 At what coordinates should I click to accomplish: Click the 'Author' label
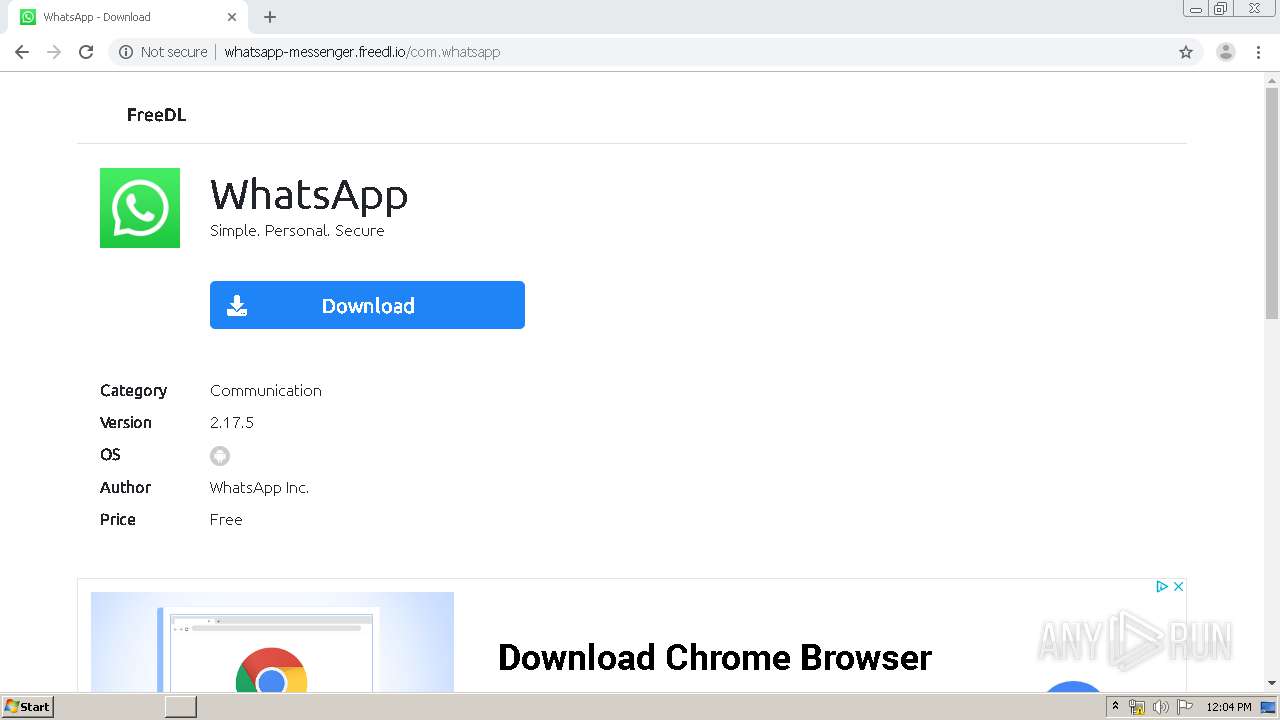pyautogui.click(x=125, y=488)
